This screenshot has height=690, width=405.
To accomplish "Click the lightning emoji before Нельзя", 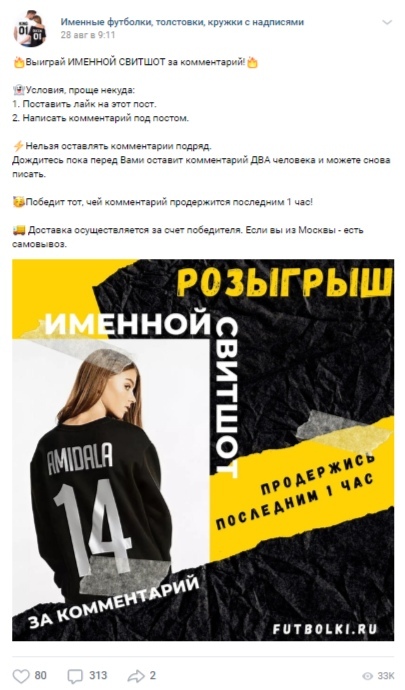I will (x=18, y=146).
